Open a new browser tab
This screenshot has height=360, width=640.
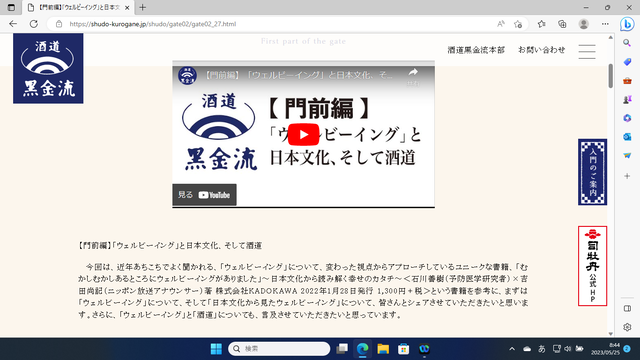pos(142,7)
